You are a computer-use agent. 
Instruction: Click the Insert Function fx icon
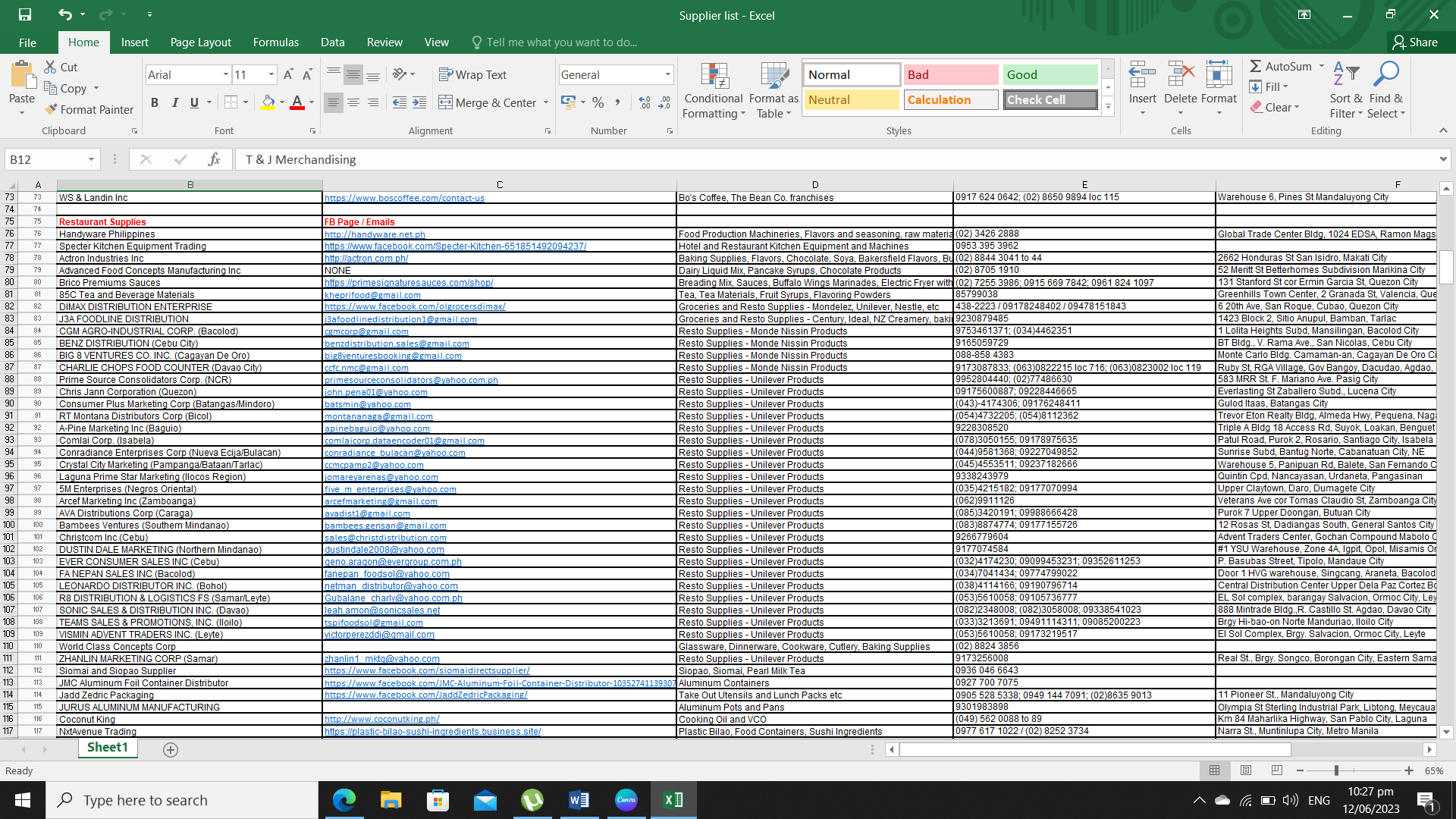click(214, 159)
